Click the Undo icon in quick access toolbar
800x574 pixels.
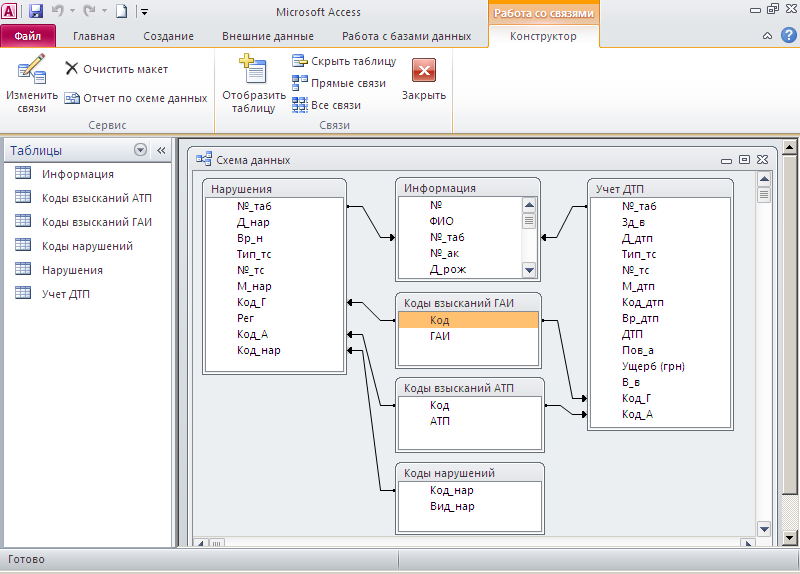coord(57,11)
